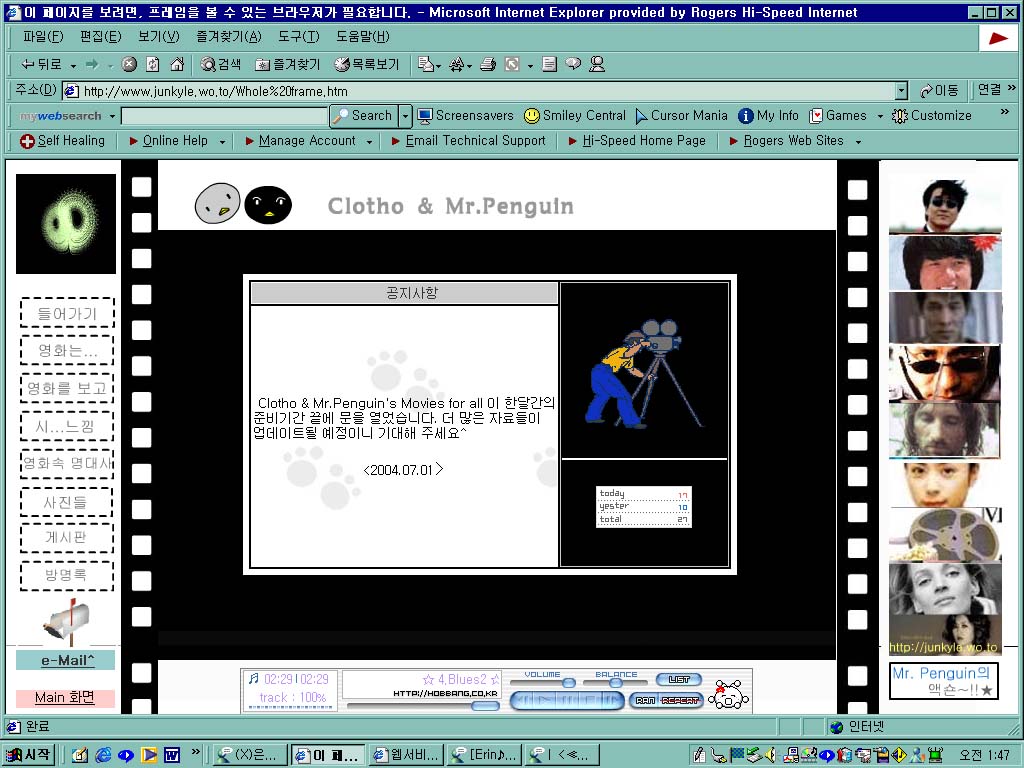The height and width of the screenshot is (768, 1024).
Task: Open the Online Help dropdown
Action: point(222,142)
